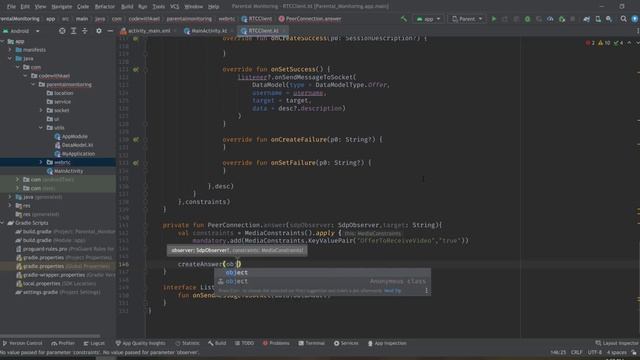Open the 'app' run configuration dropdown
The height and width of the screenshot is (360, 640).
[428, 19]
